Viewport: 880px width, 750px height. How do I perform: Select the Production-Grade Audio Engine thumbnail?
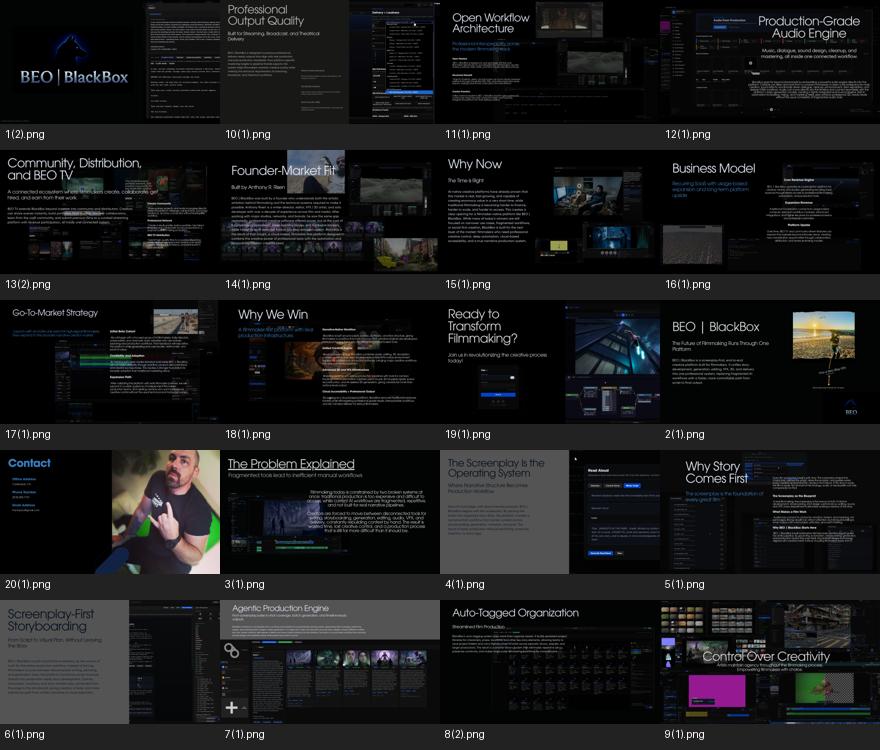click(x=770, y=62)
